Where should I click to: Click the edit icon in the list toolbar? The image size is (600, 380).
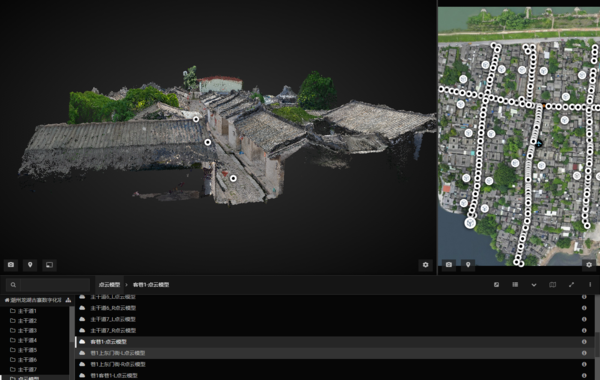coord(496,285)
